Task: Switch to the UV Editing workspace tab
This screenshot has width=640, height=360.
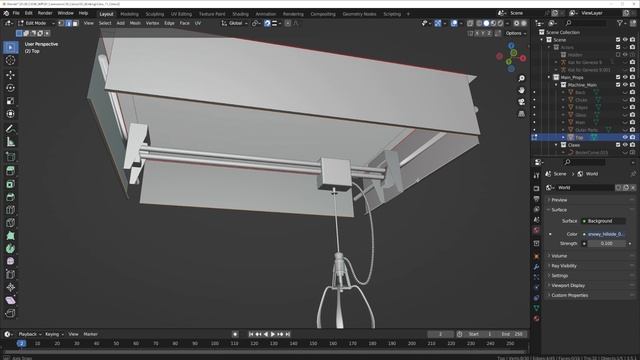Action: pyautogui.click(x=181, y=14)
